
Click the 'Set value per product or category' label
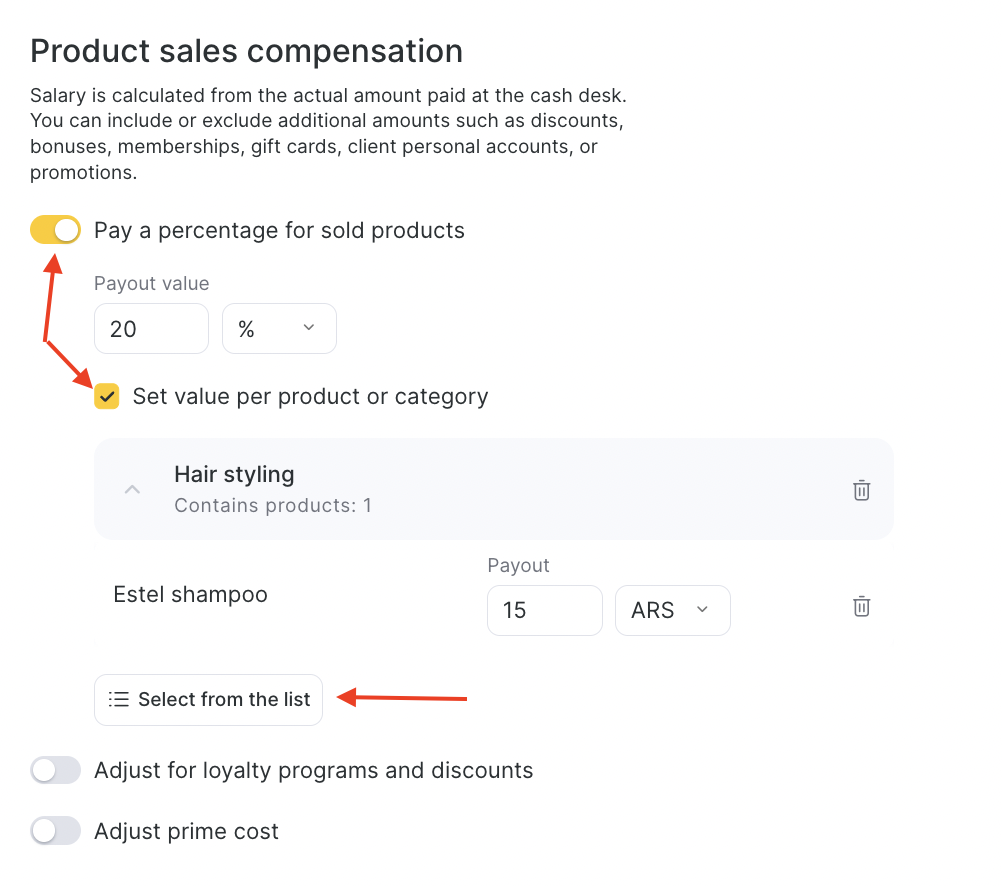310,397
